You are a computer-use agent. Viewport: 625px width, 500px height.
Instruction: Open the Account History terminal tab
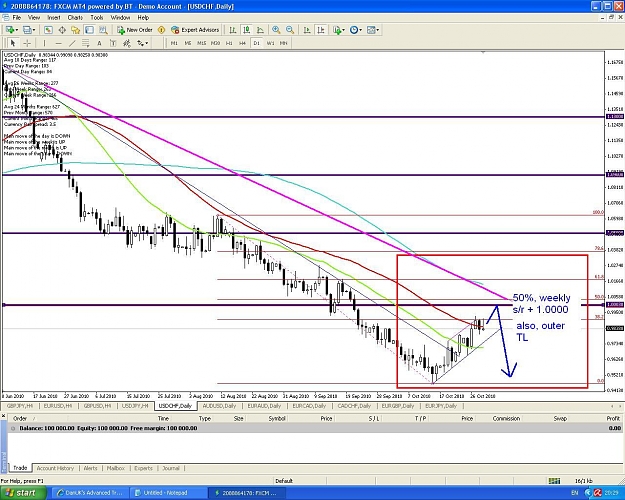(55, 468)
